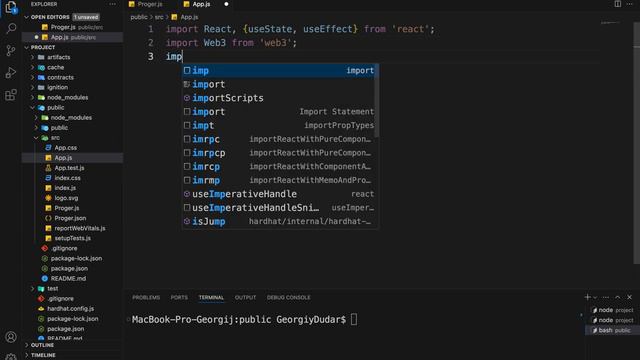Choose the isJump hardhat suggestion
The height and width of the screenshot is (360, 640).
[x=279, y=222]
